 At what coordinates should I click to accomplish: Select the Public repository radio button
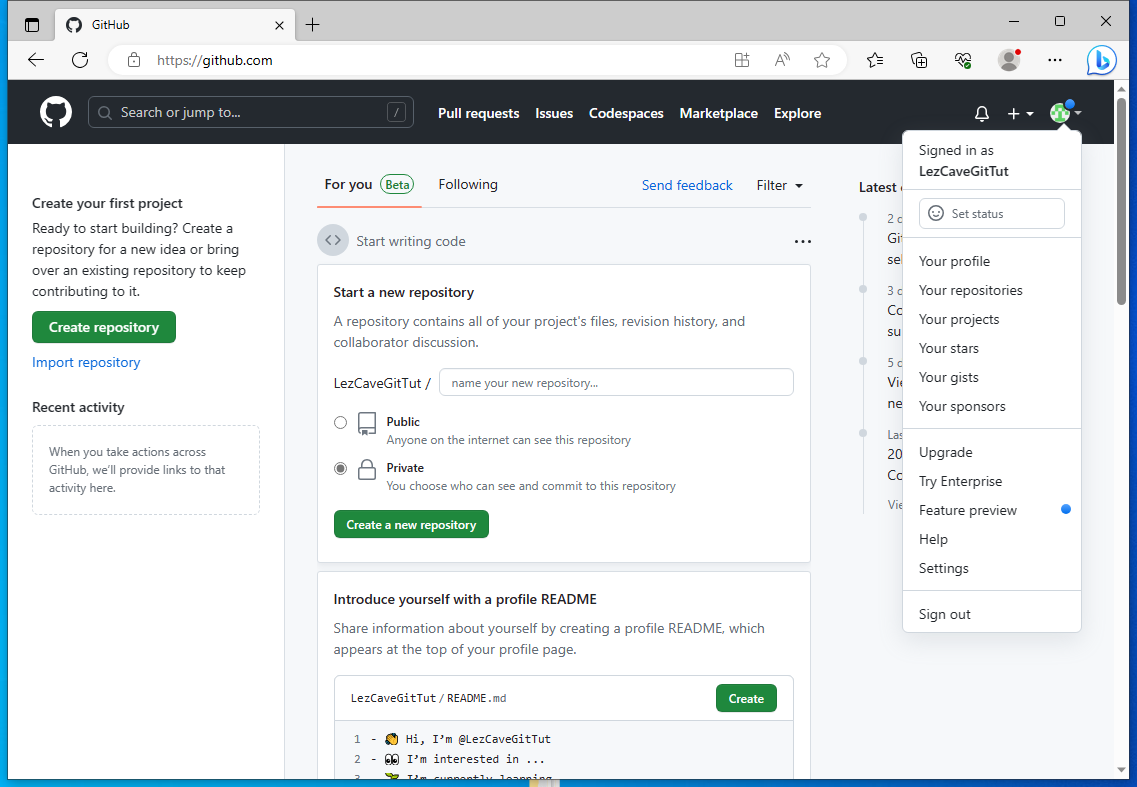(340, 422)
